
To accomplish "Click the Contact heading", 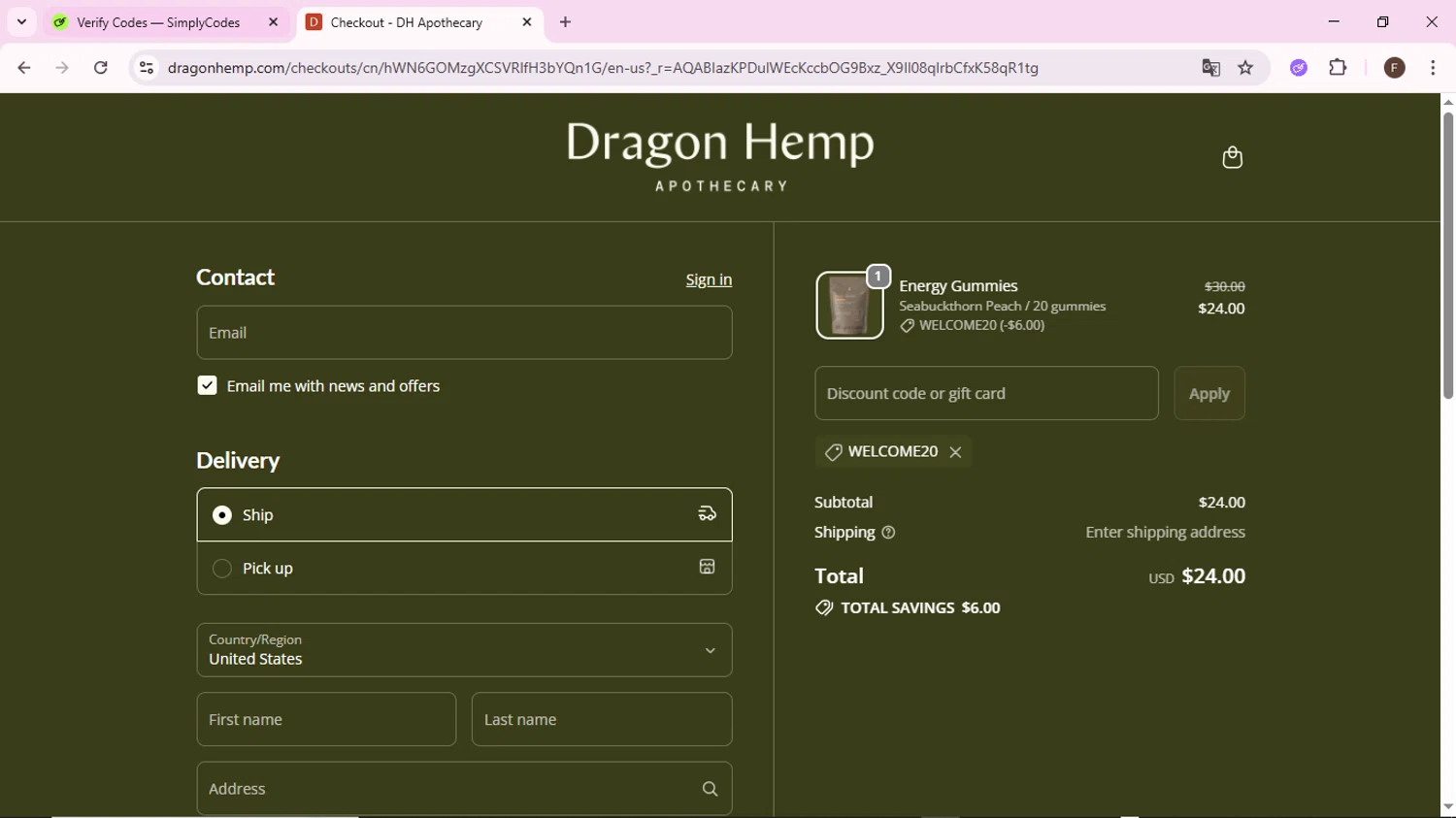I will (x=235, y=278).
